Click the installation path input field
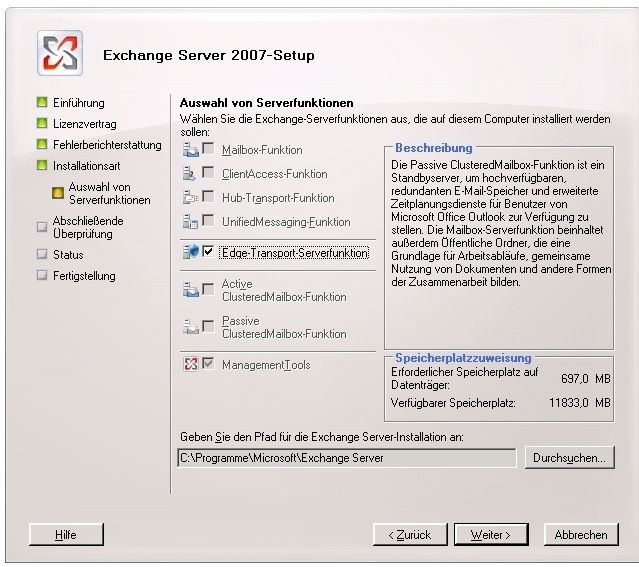The image size is (639, 567). pos(347,458)
